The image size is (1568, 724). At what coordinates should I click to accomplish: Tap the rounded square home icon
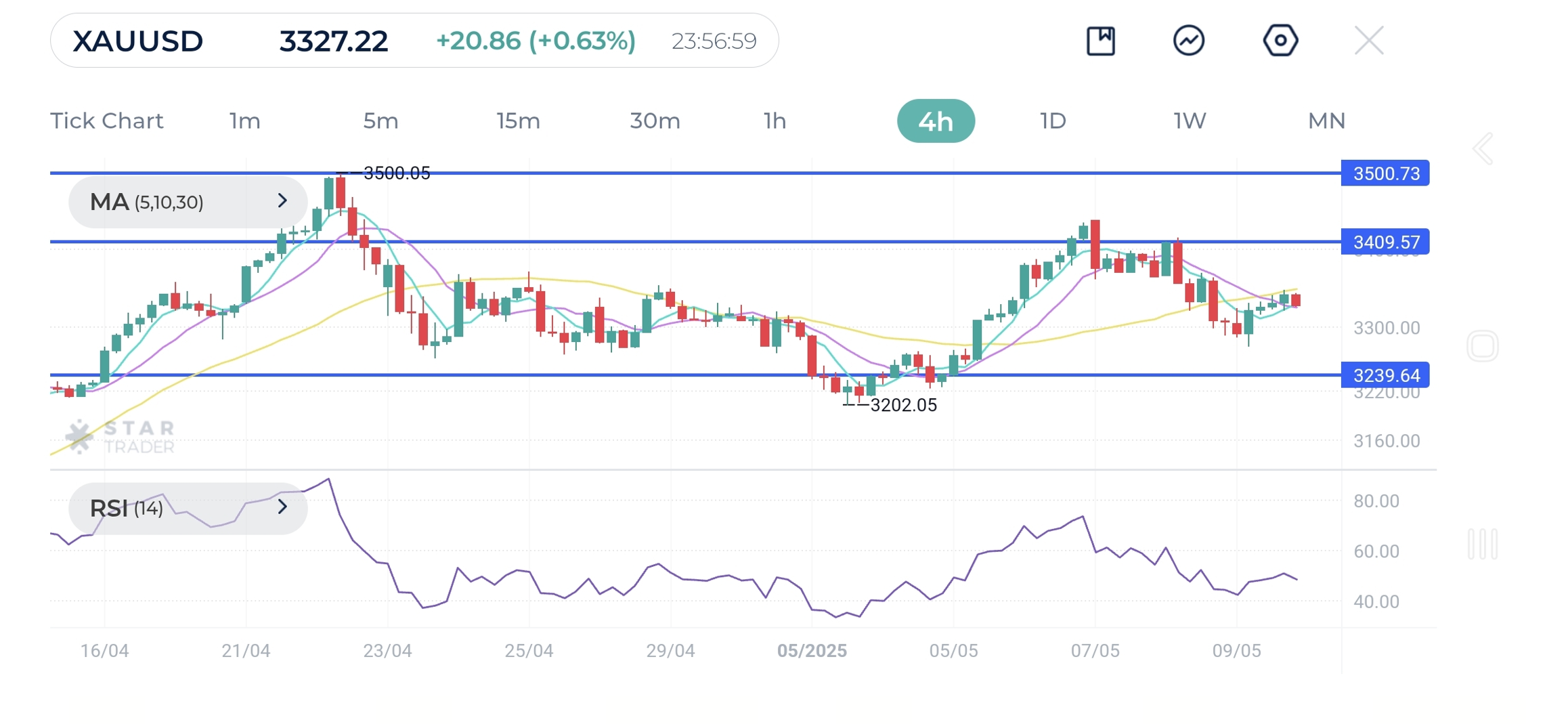(1482, 346)
